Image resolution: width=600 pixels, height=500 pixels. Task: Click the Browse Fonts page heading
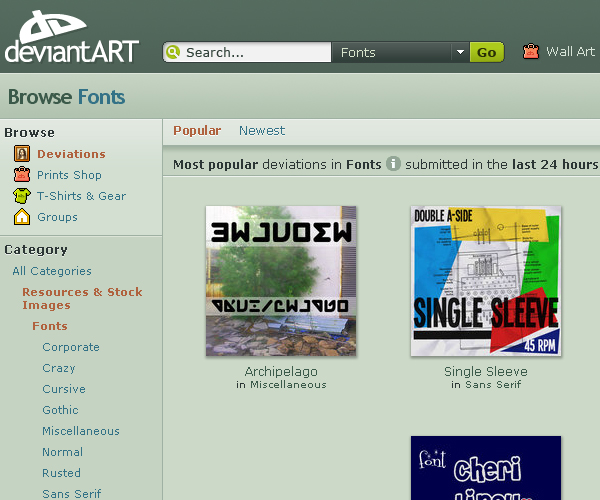(x=67, y=97)
